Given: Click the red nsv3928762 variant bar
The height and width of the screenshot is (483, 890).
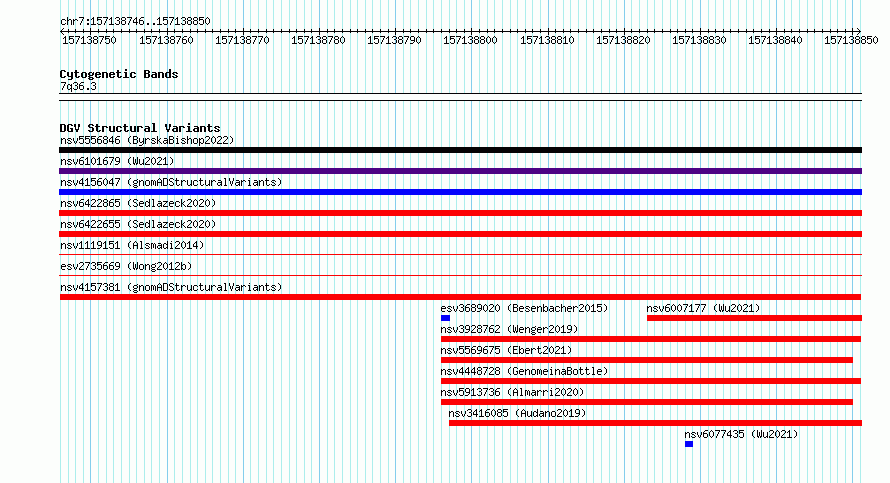Looking at the screenshot, I should 651,339.
